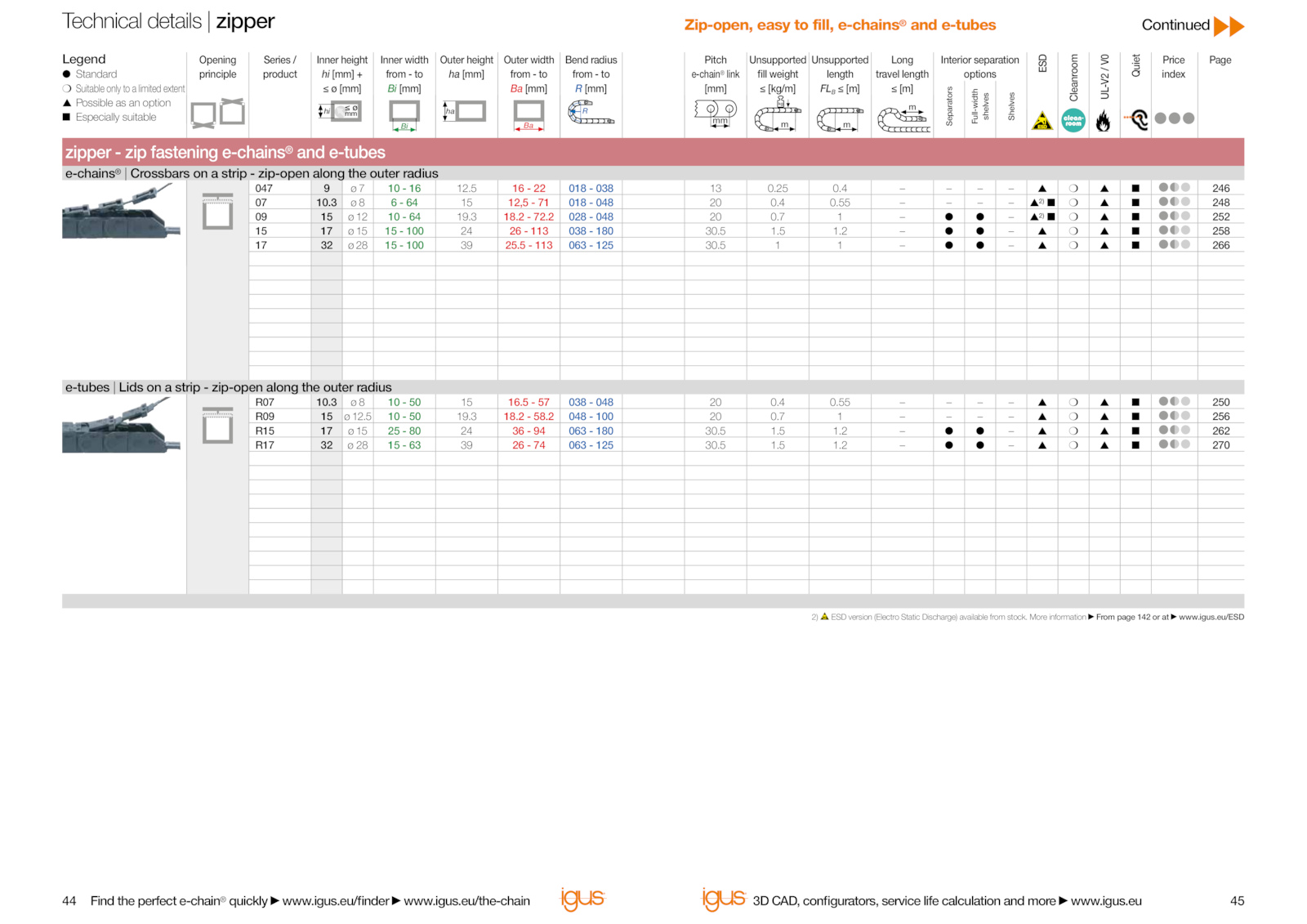Click the three grey price index dots in header

click(x=1175, y=118)
